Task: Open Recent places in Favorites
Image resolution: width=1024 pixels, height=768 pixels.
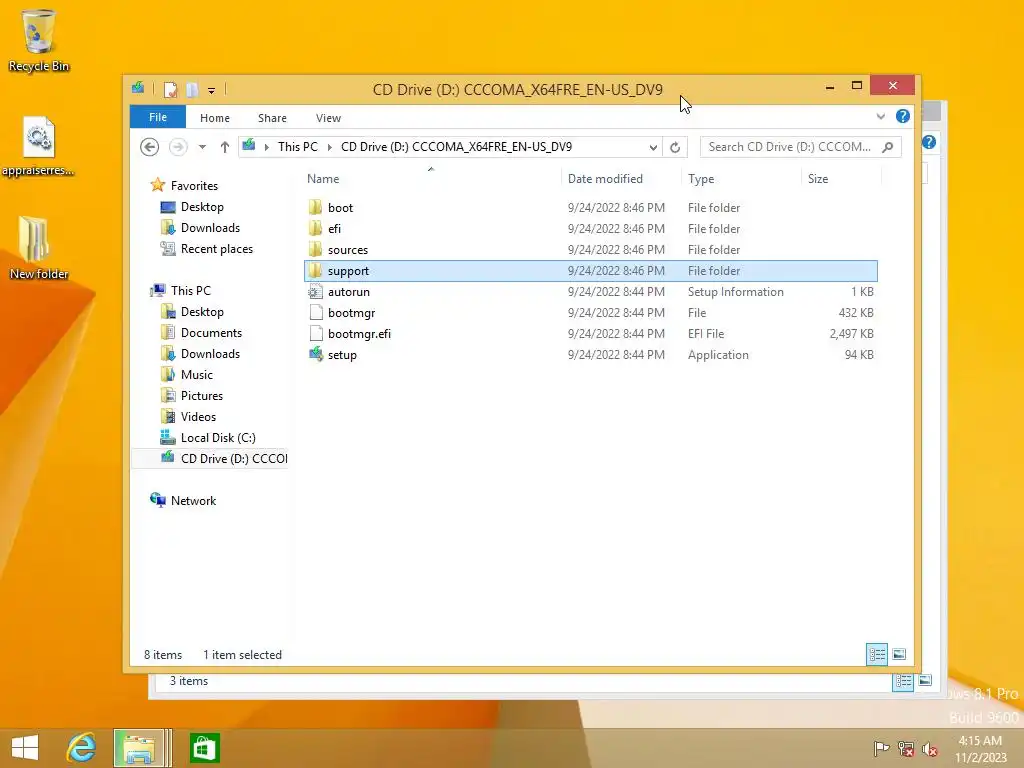Action: pos(217,249)
